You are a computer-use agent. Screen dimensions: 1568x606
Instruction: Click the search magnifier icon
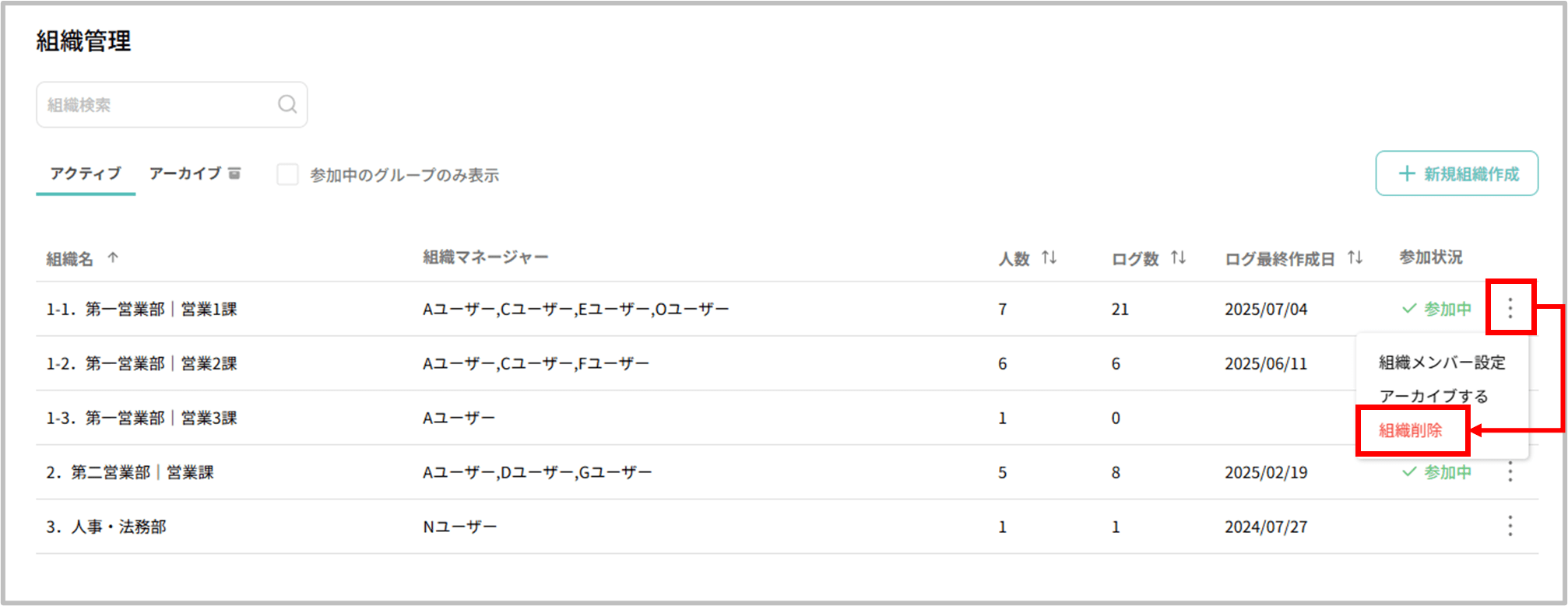[287, 104]
